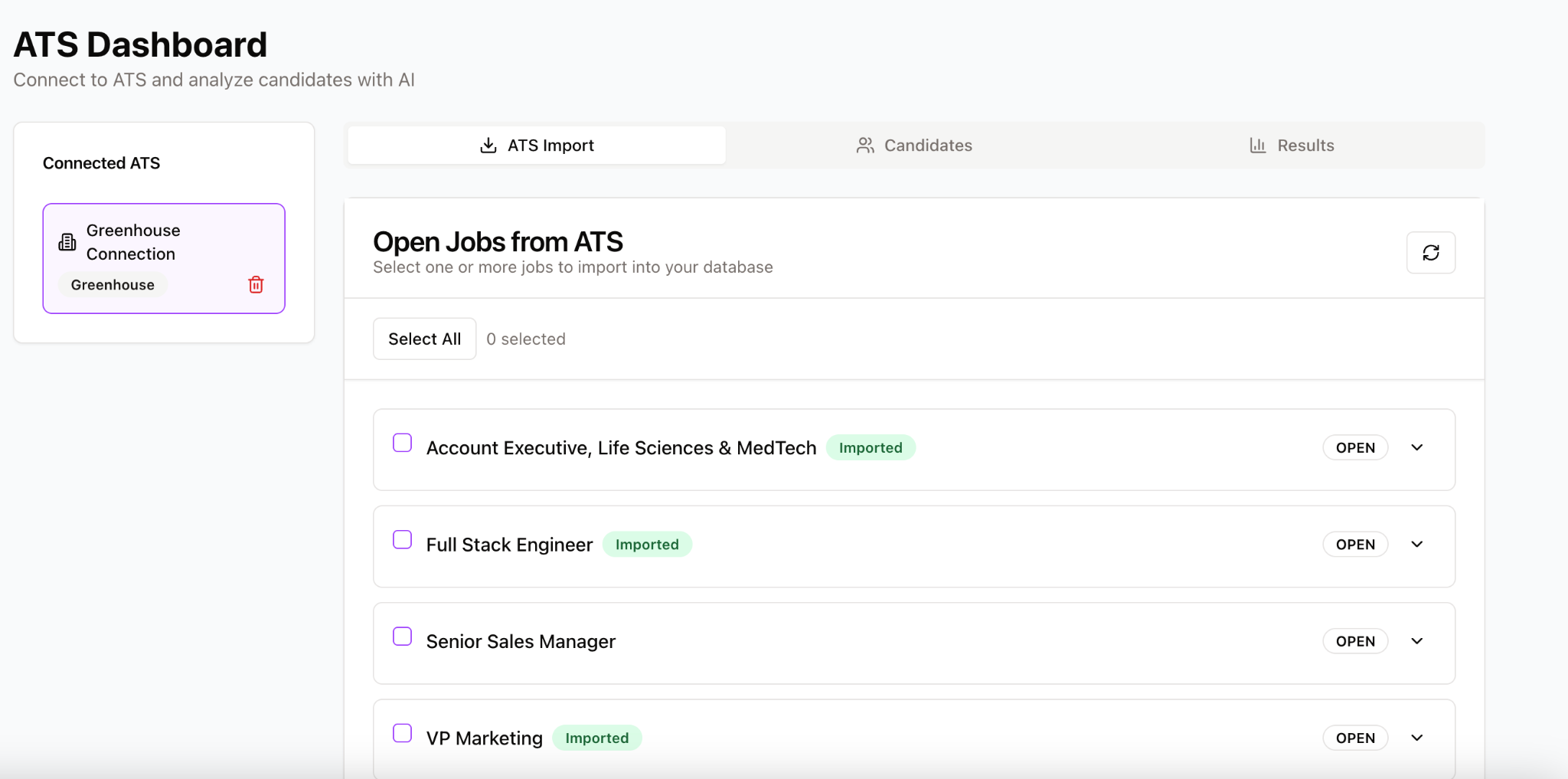This screenshot has width=1568, height=779.
Task: Click the Imported badge on VP Marketing
Action: (x=597, y=738)
